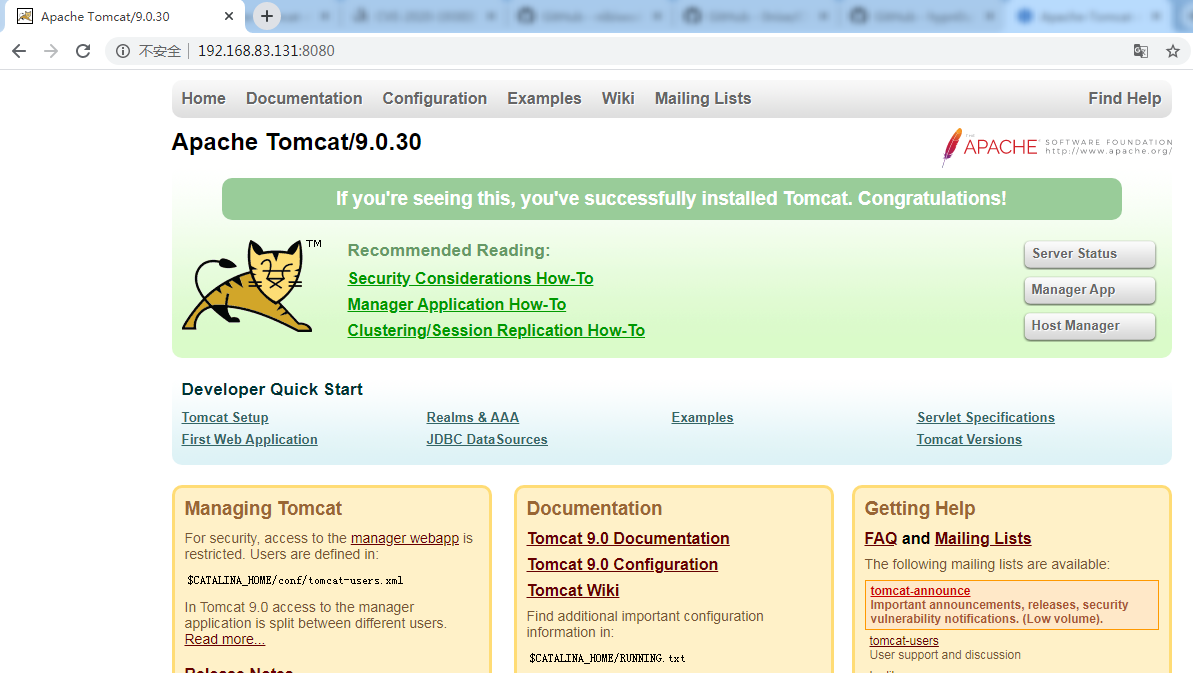
Task: Follow the manager webapp link
Action: [405, 538]
